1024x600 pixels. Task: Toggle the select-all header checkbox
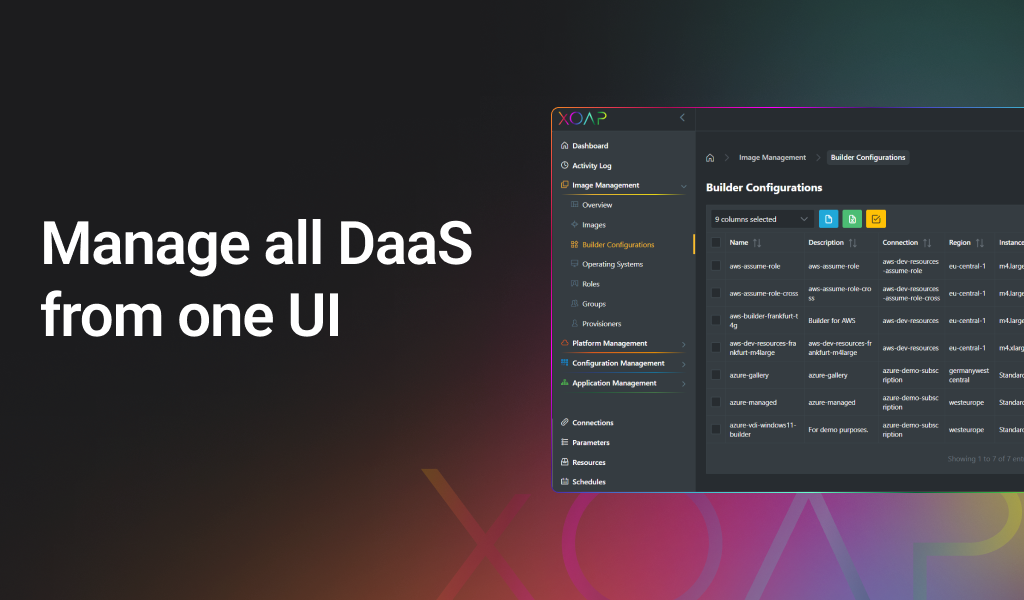coord(716,243)
